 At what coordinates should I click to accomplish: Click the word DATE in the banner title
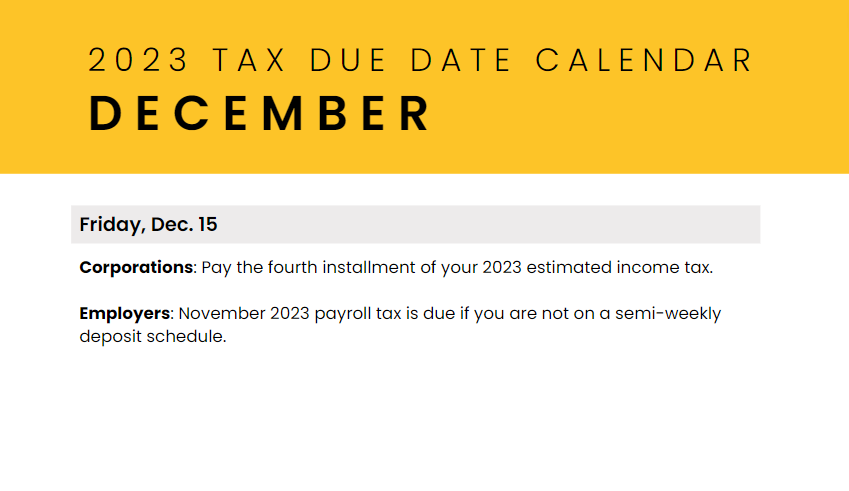coord(461,60)
